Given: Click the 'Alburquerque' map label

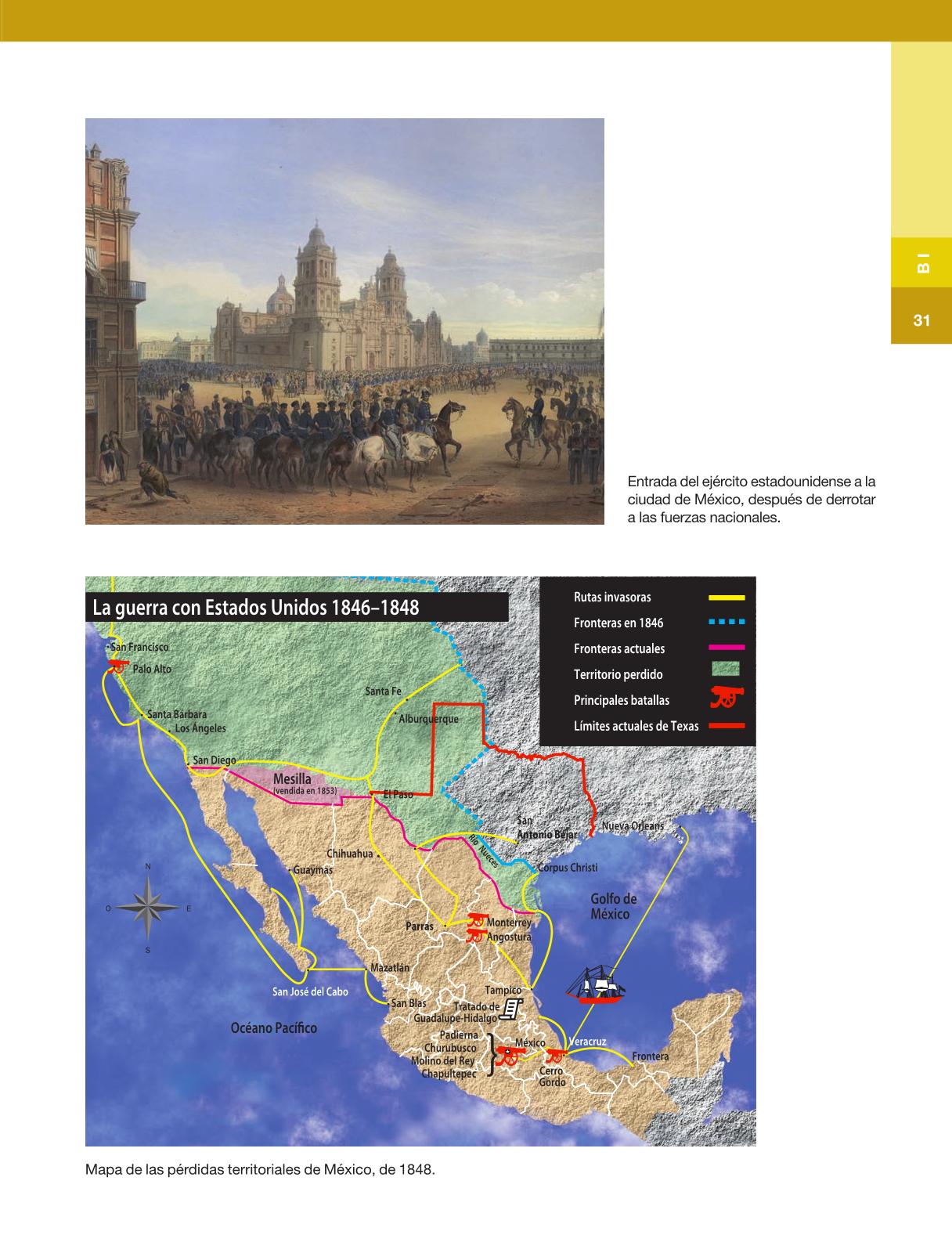Looking at the screenshot, I should pos(429,718).
